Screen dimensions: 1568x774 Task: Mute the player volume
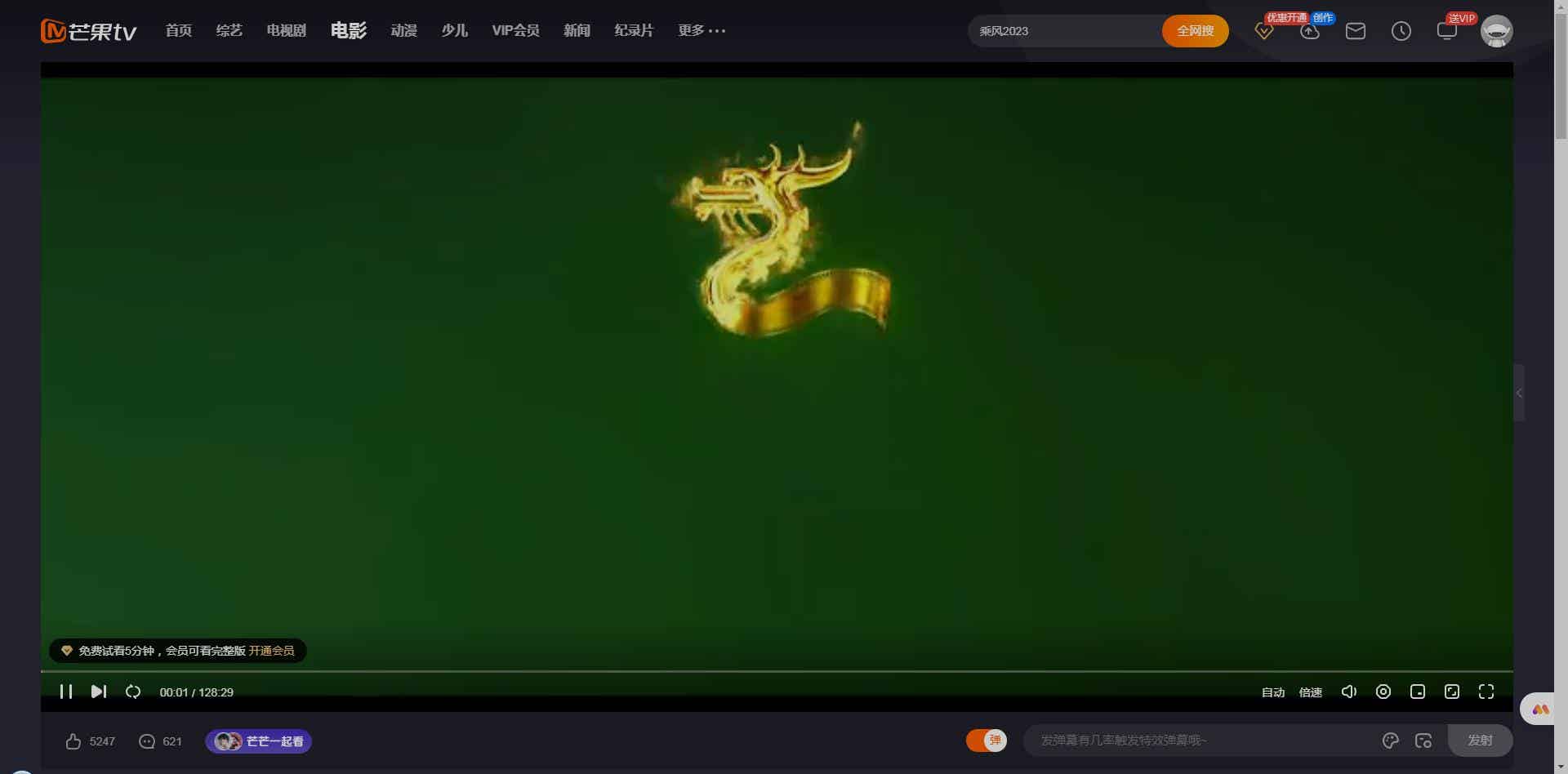point(1348,692)
